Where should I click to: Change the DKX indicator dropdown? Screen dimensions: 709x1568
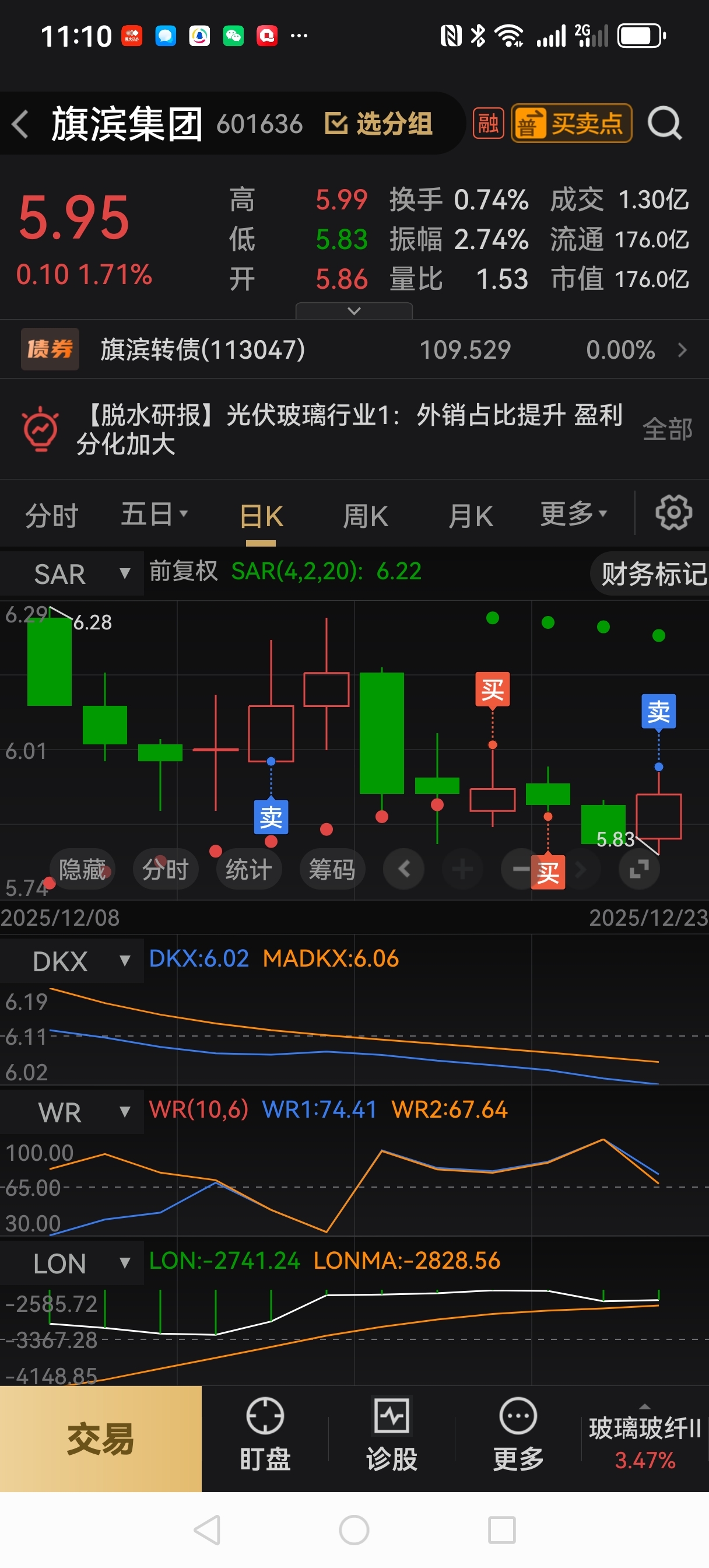click(72, 961)
